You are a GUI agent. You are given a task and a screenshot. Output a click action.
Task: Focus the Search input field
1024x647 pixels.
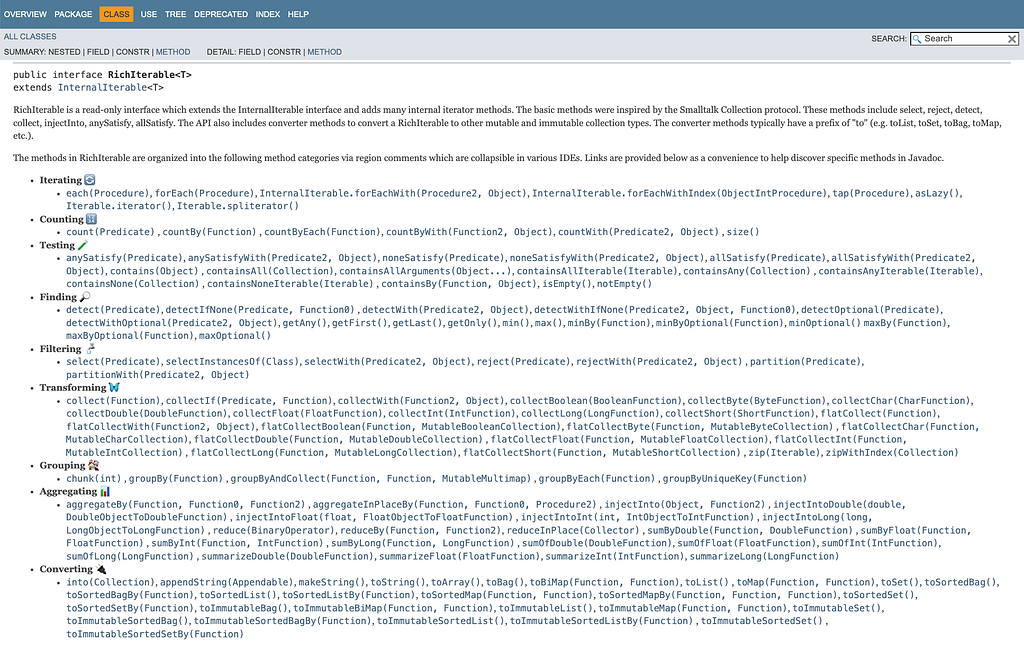(x=964, y=39)
